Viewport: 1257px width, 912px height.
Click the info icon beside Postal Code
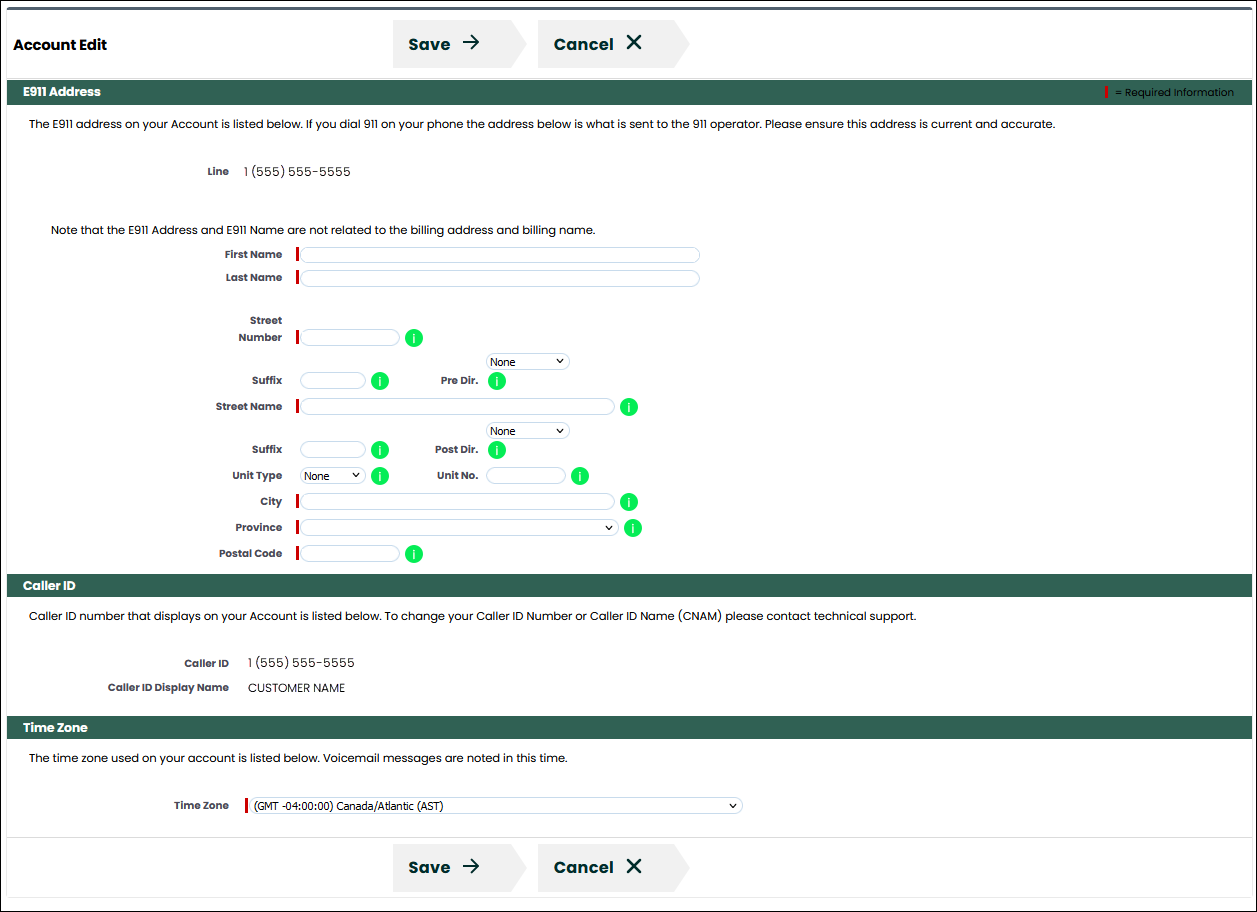coord(414,554)
